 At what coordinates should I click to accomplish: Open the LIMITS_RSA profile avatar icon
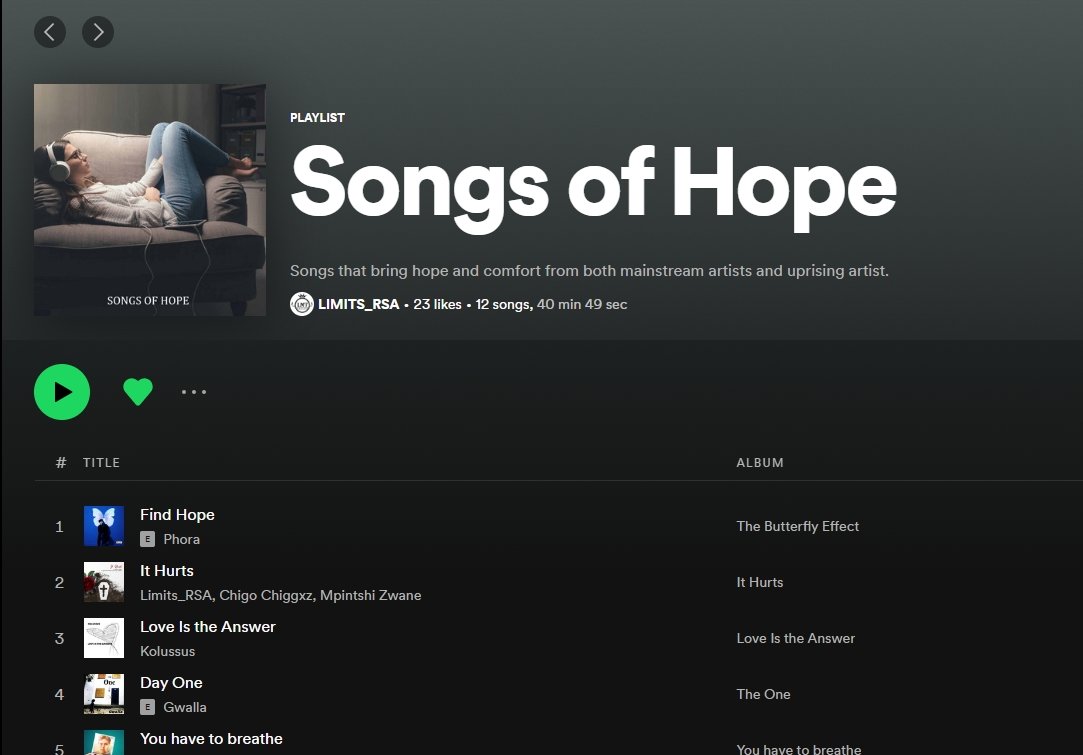point(302,304)
